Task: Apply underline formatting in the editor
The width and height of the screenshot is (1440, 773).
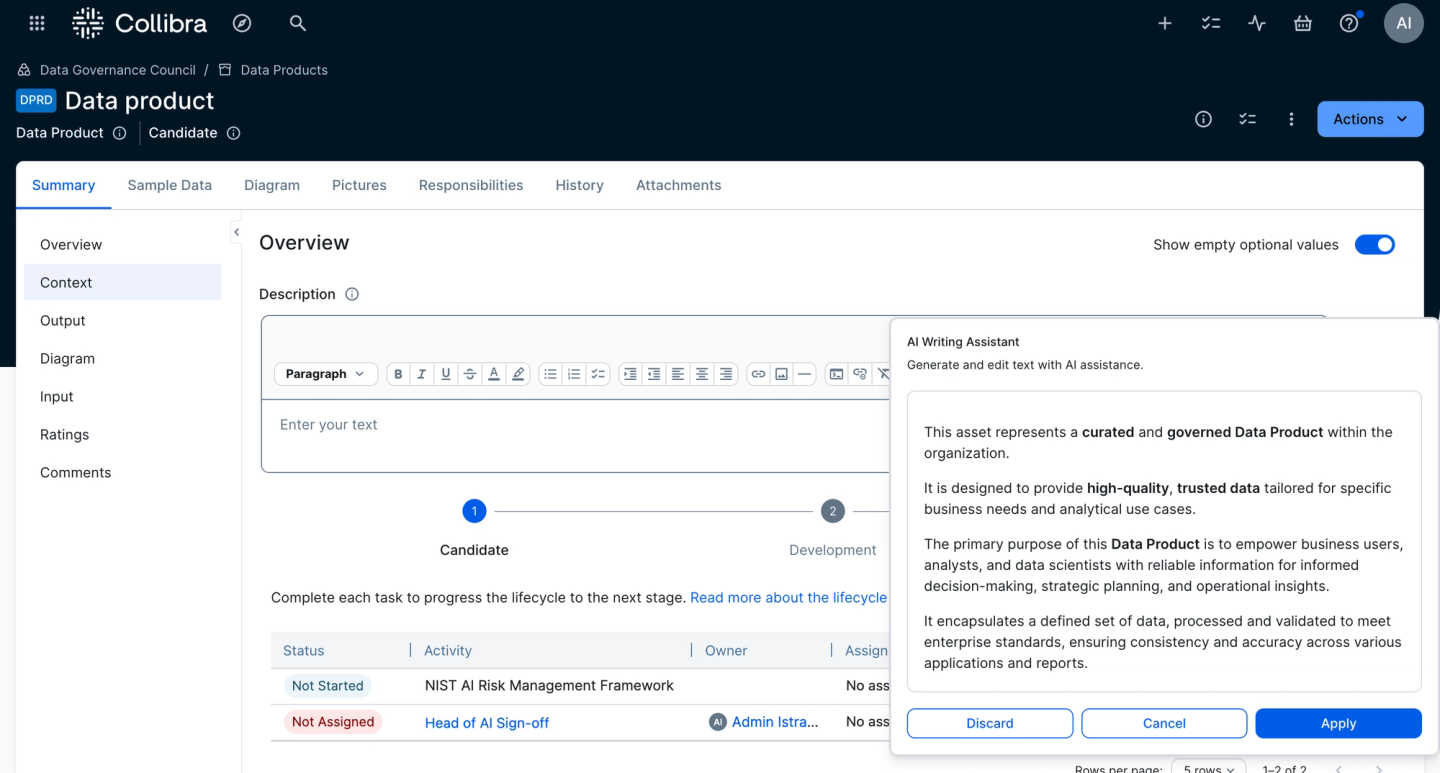Action: (x=445, y=373)
